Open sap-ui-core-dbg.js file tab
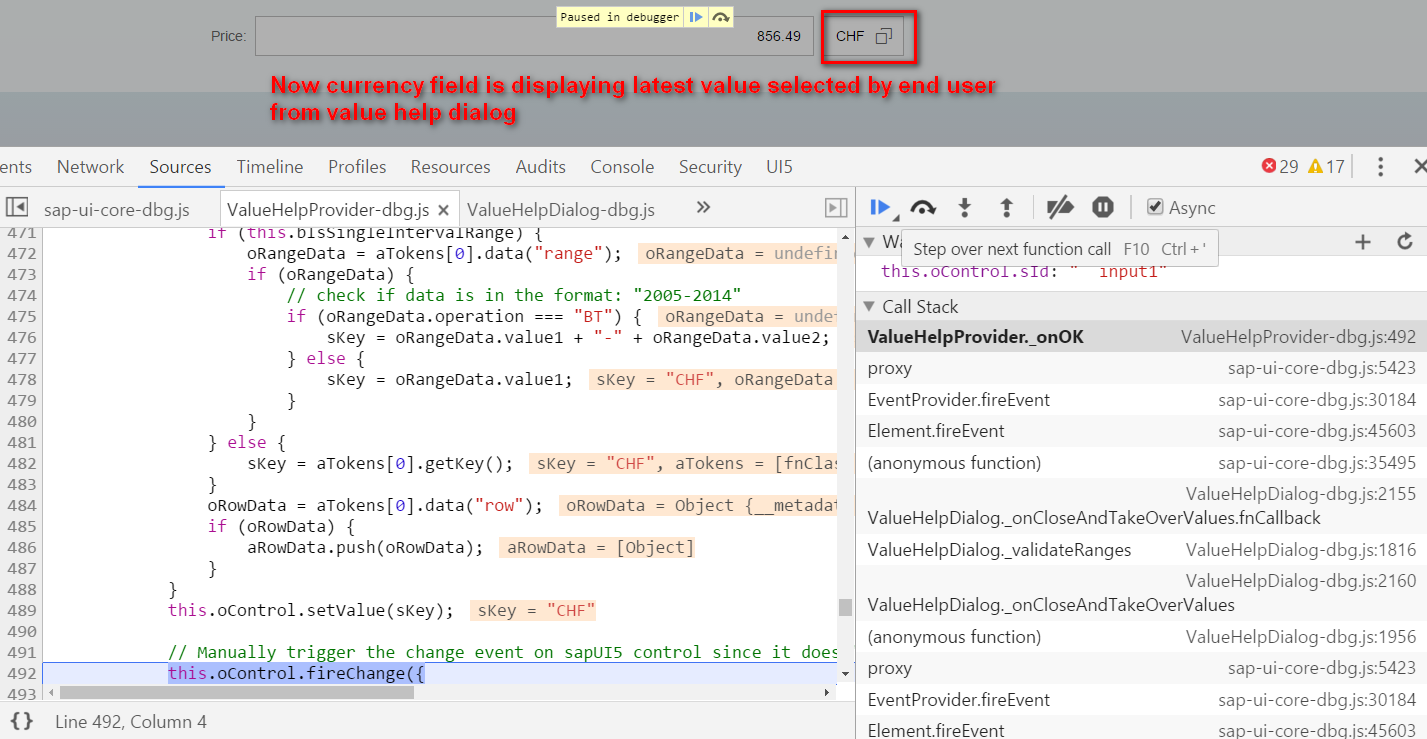 (x=117, y=209)
